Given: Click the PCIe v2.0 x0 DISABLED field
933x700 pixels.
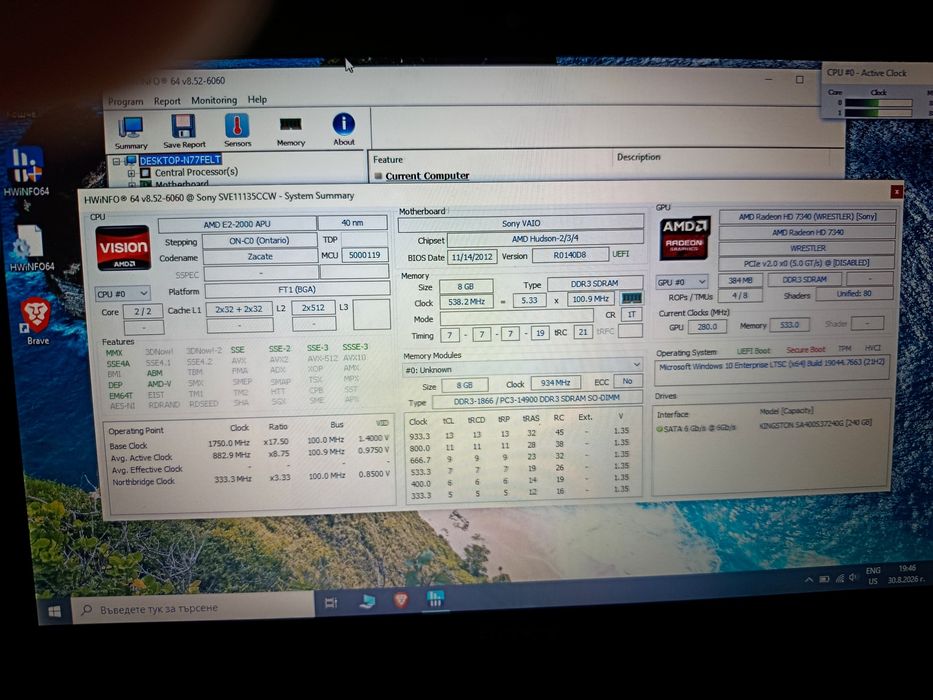Looking at the screenshot, I should 806,262.
